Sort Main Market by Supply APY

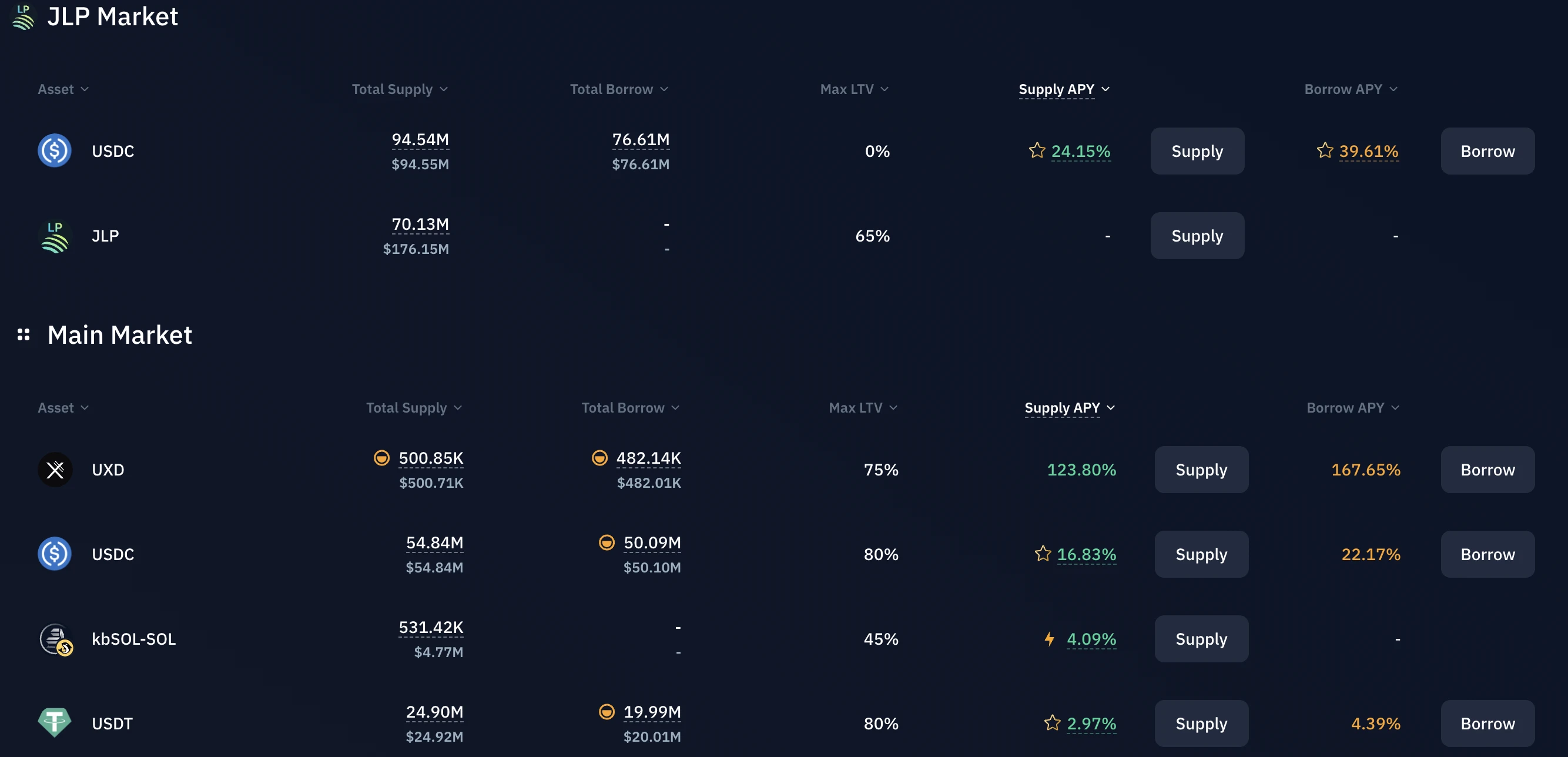tap(1069, 408)
